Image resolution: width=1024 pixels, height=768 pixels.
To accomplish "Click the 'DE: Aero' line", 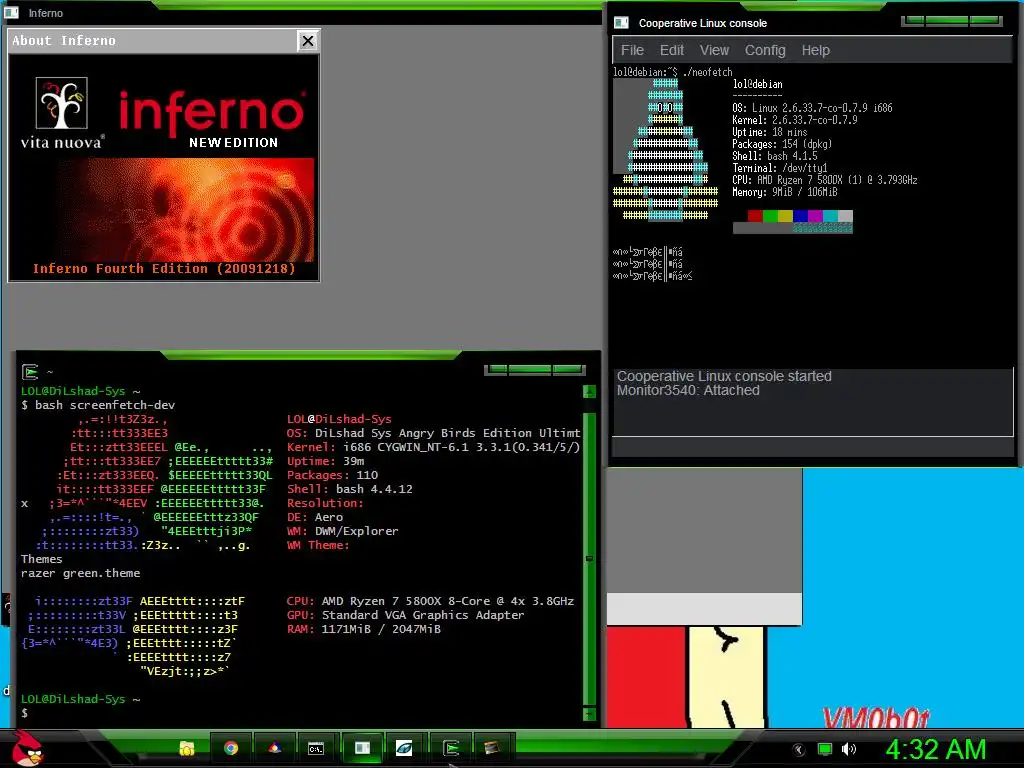I will coord(315,517).
